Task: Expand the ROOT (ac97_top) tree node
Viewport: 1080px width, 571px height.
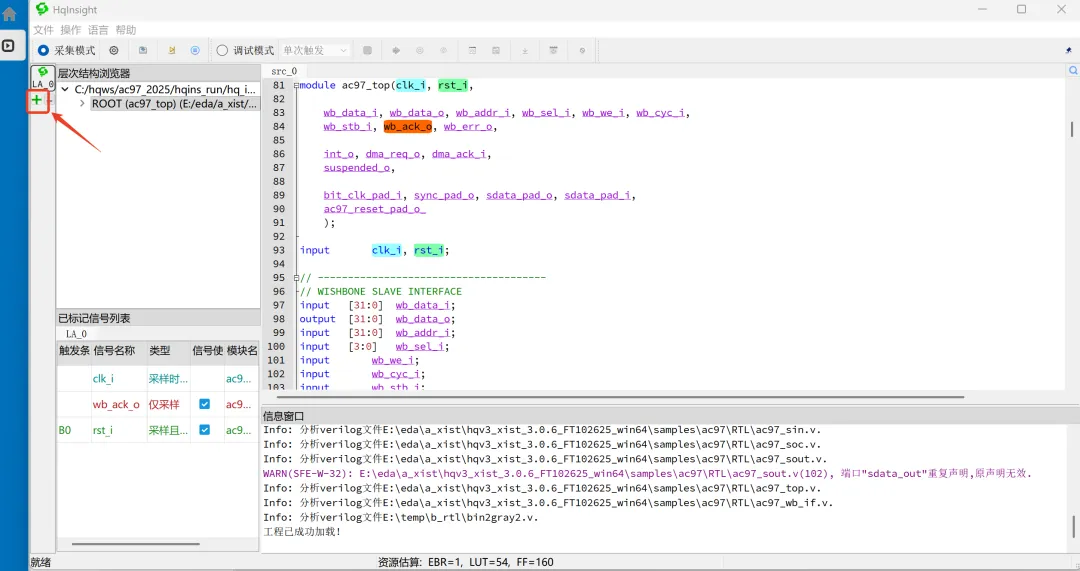Action: (82, 104)
